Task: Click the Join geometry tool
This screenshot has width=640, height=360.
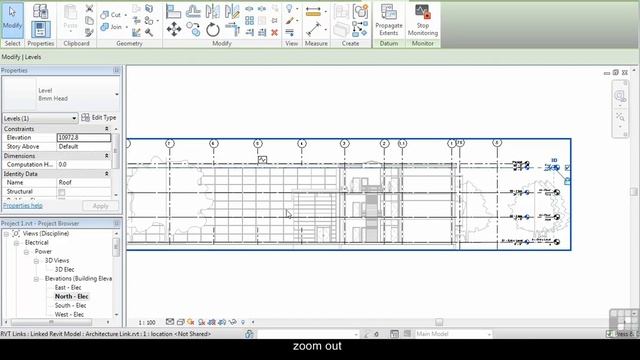Action: [x=111, y=27]
